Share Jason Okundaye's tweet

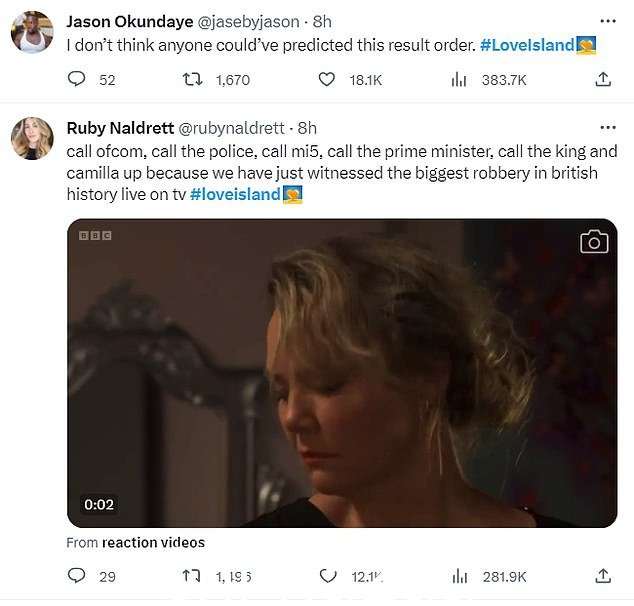pyautogui.click(x=602, y=79)
